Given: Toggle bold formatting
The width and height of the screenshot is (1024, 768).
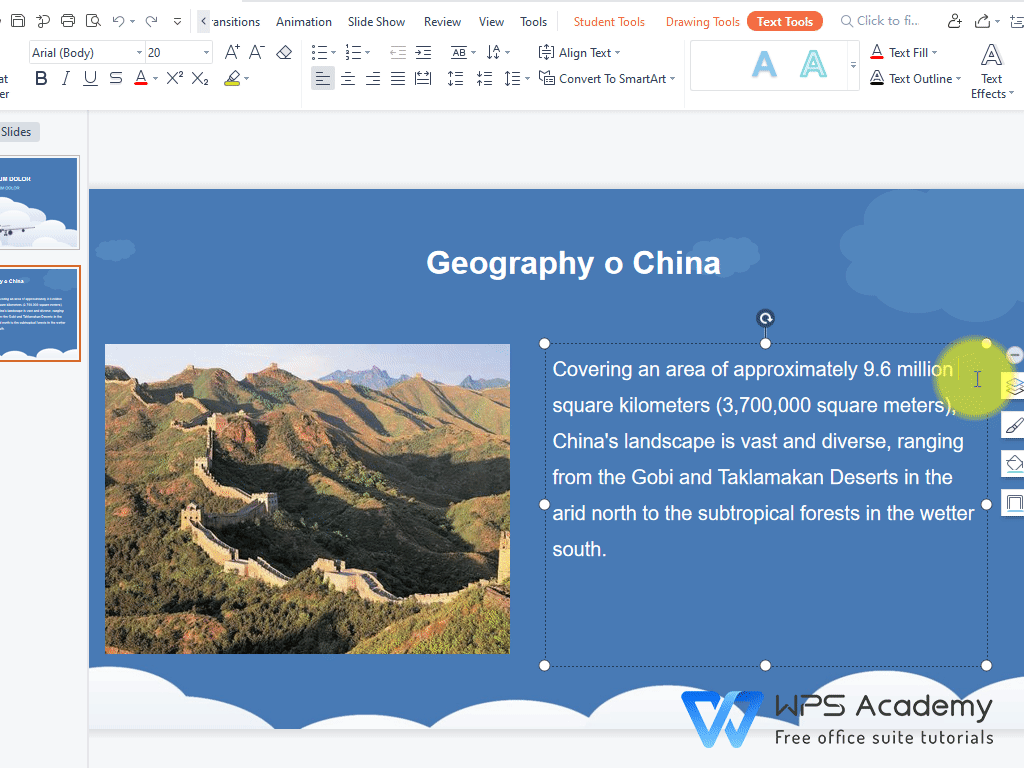Looking at the screenshot, I should (x=41, y=79).
